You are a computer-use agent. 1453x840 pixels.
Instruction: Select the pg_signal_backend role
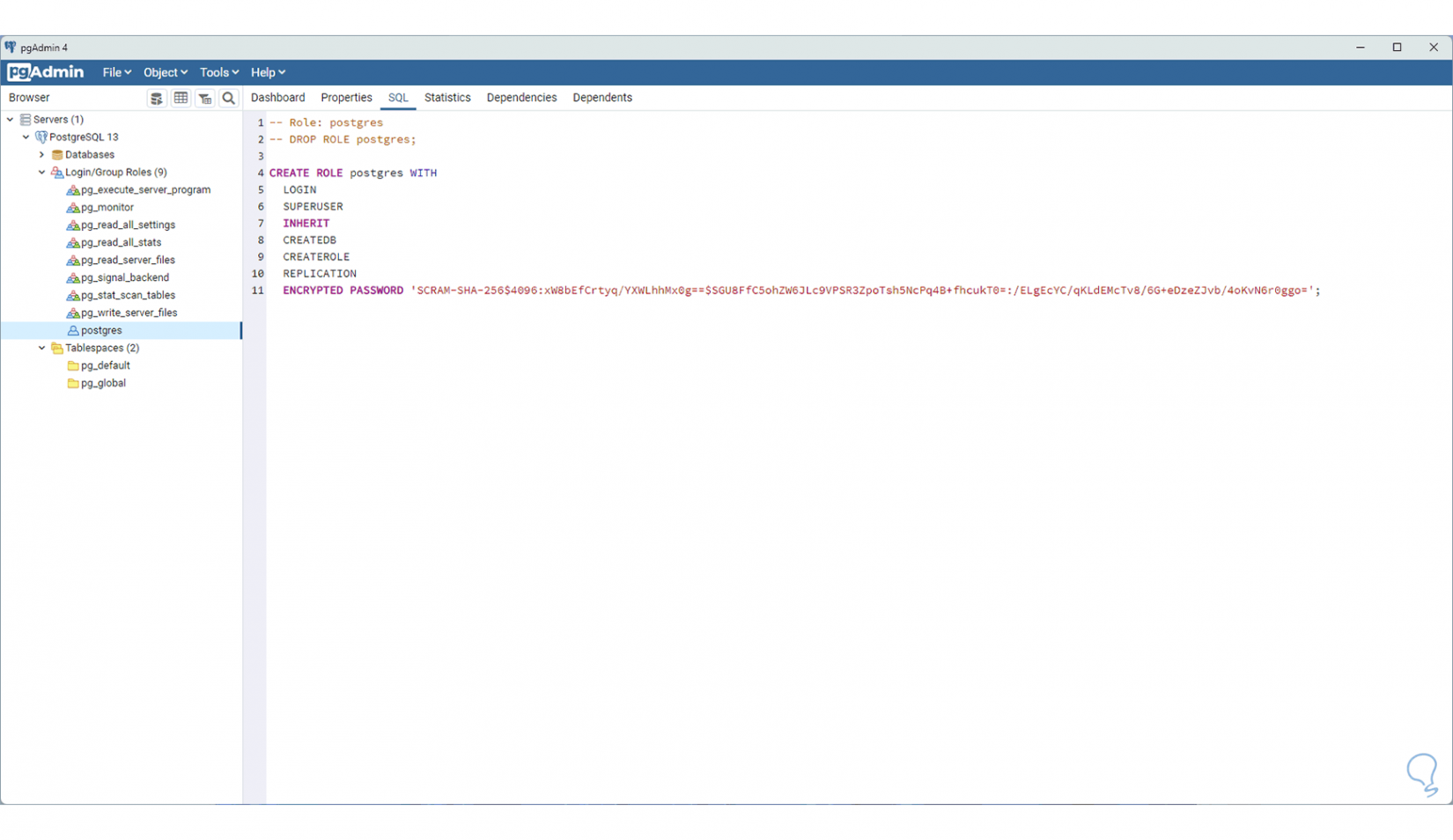coord(125,278)
